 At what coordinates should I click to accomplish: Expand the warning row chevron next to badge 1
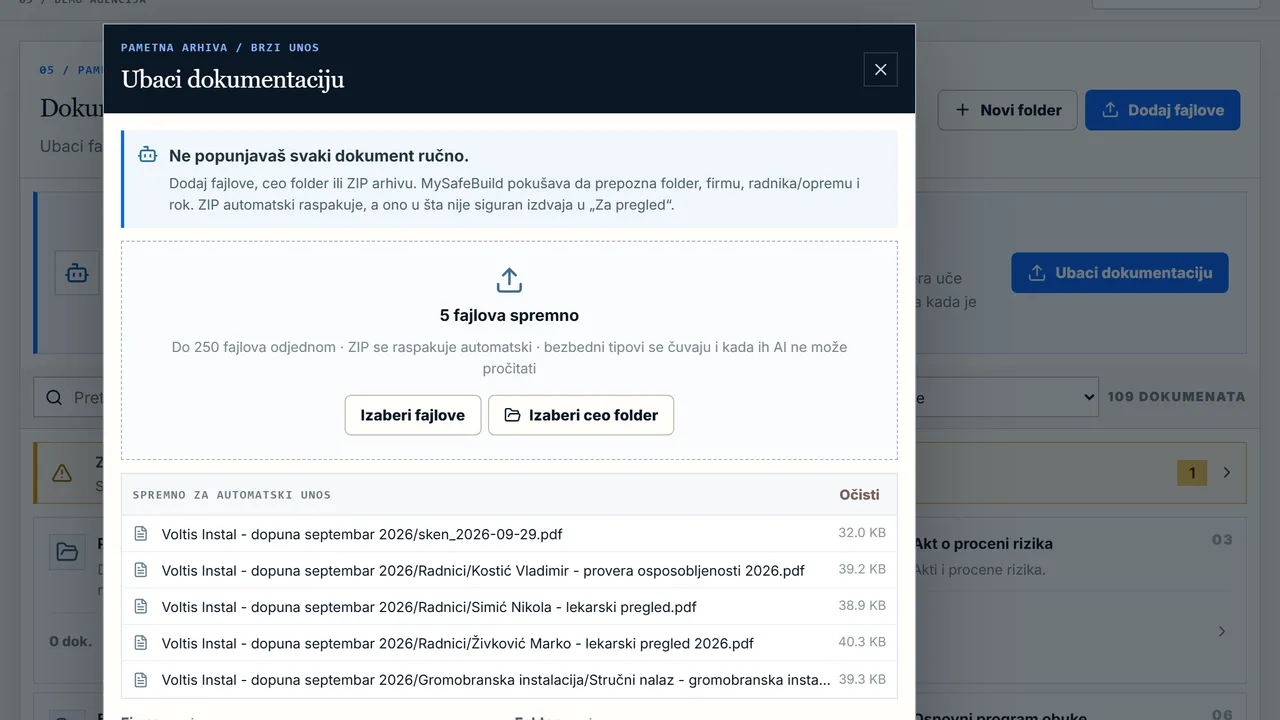pos(1227,473)
